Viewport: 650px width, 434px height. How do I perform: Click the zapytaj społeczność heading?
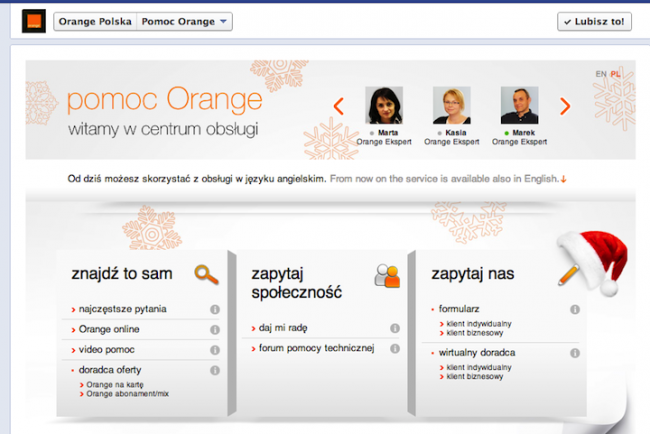[296, 283]
